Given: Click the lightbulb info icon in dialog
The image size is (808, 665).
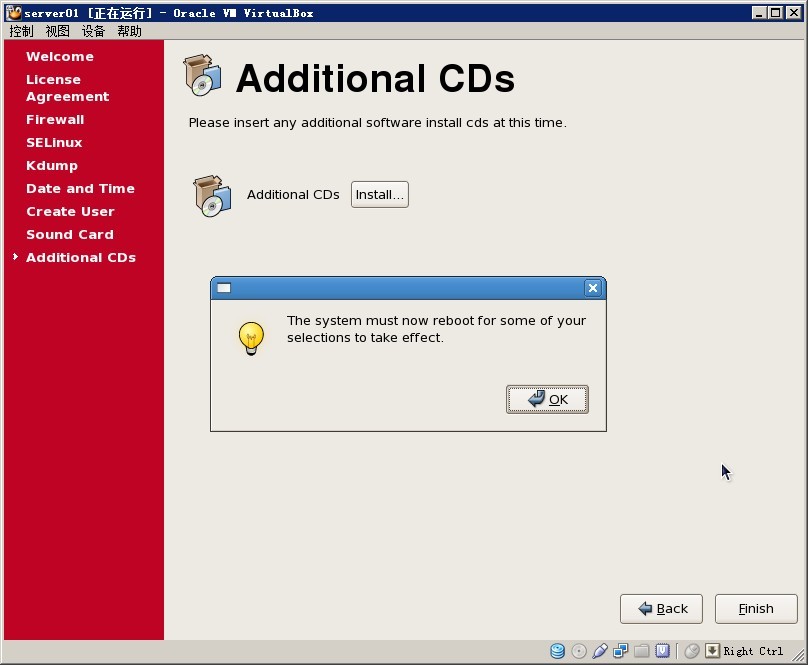Looking at the screenshot, I should (251, 338).
